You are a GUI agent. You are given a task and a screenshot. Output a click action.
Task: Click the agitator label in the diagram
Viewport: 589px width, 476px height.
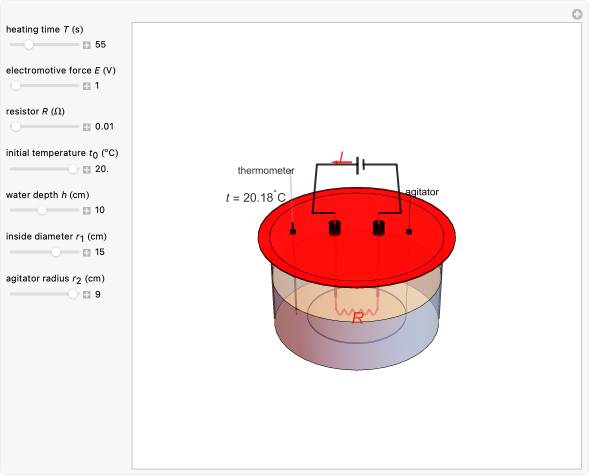(422, 192)
